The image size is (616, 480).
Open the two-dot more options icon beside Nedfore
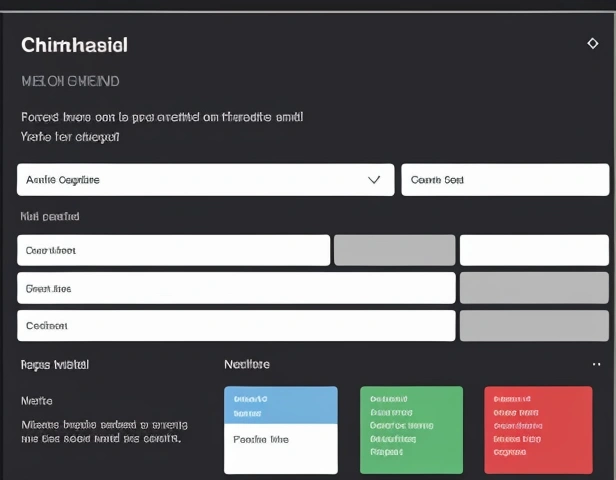click(x=597, y=365)
